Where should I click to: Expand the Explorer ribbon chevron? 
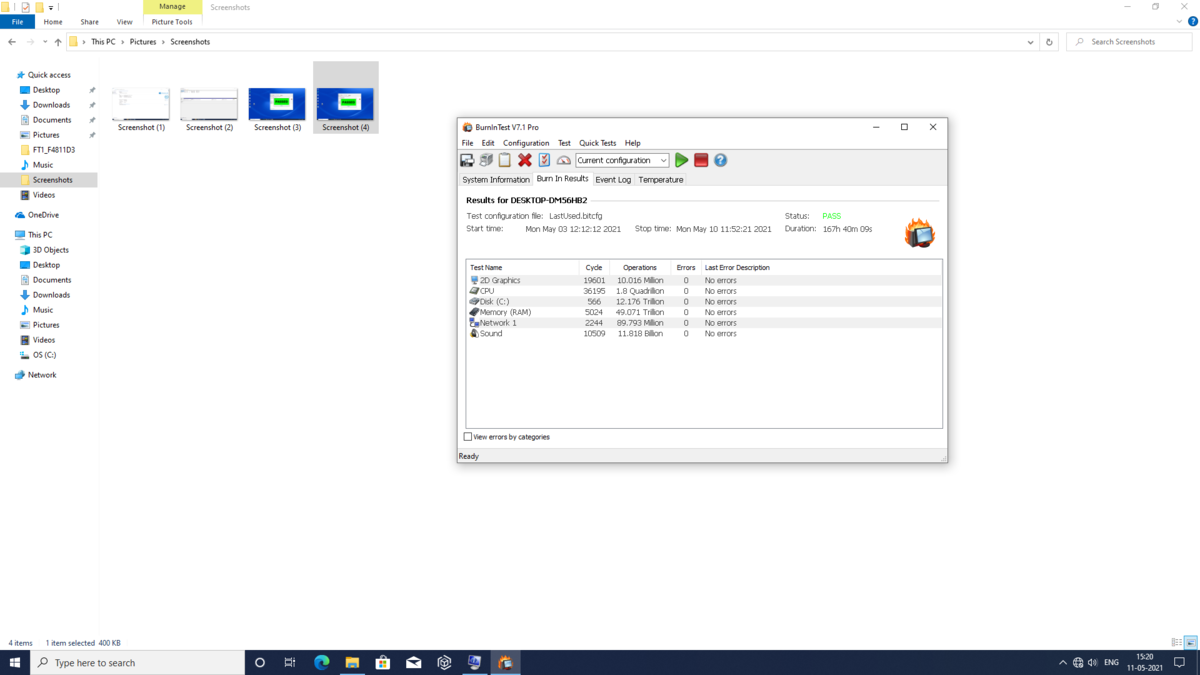tap(1181, 21)
